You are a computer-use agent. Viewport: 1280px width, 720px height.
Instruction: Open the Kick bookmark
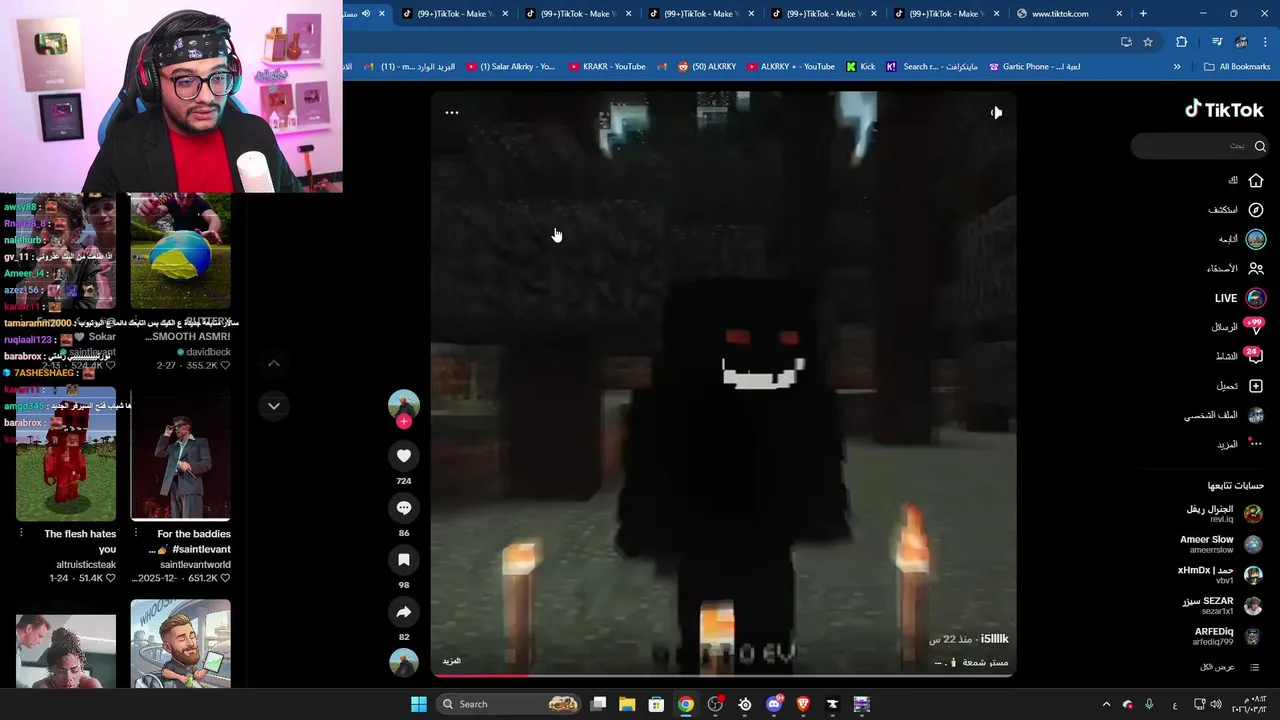pos(860,67)
